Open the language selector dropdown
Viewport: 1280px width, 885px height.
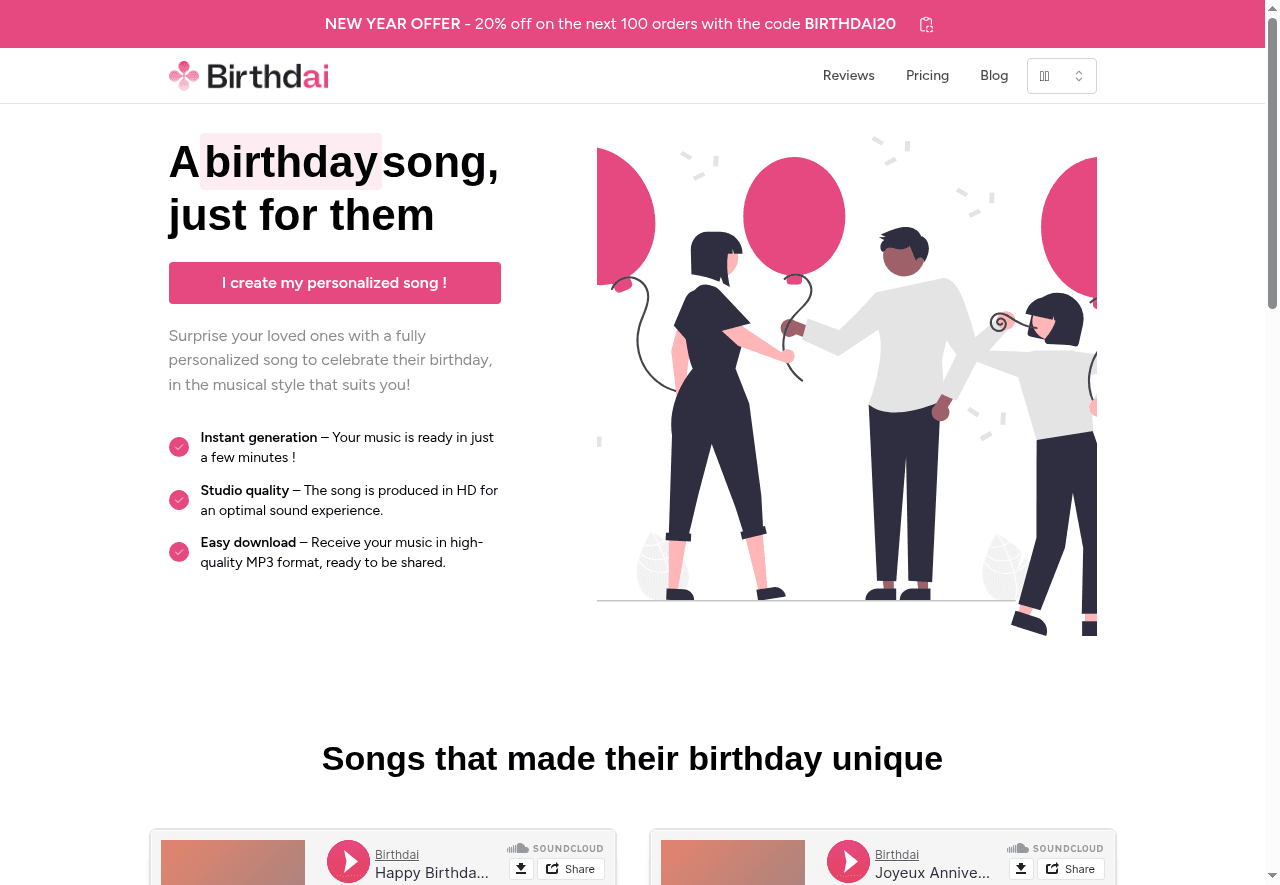click(1061, 75)
